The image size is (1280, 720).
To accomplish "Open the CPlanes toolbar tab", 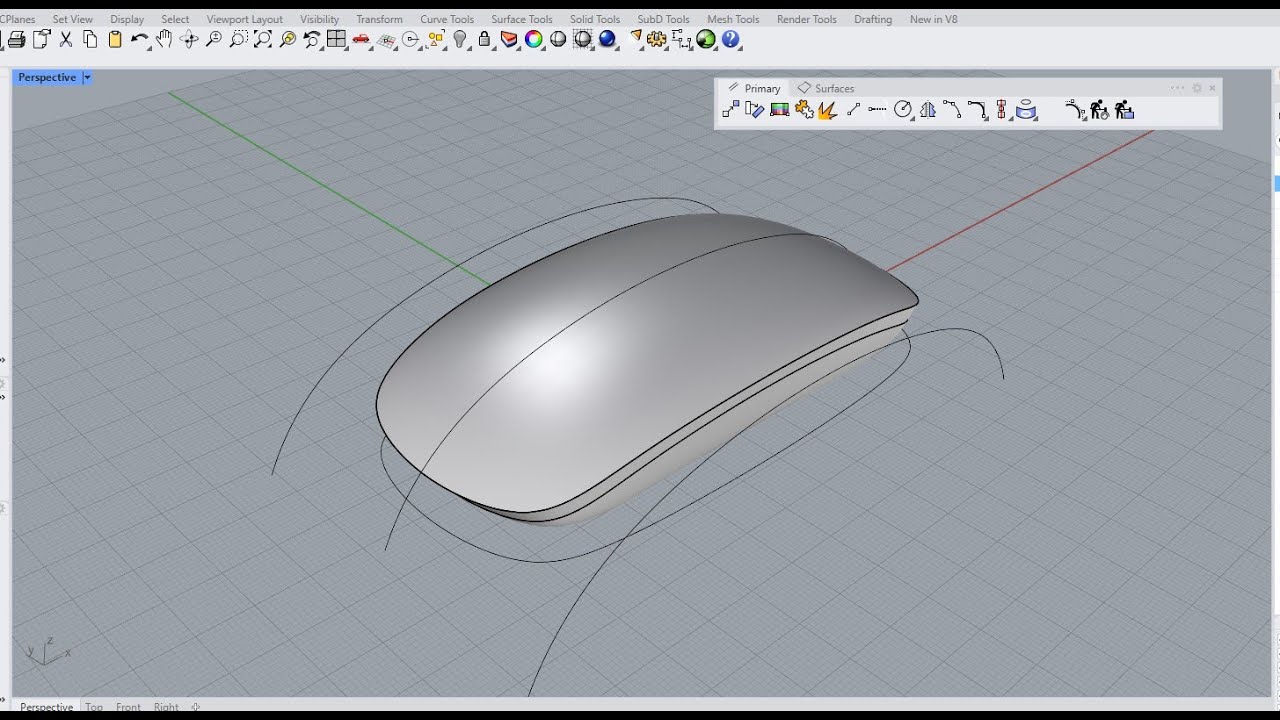I will coord(17,19).
